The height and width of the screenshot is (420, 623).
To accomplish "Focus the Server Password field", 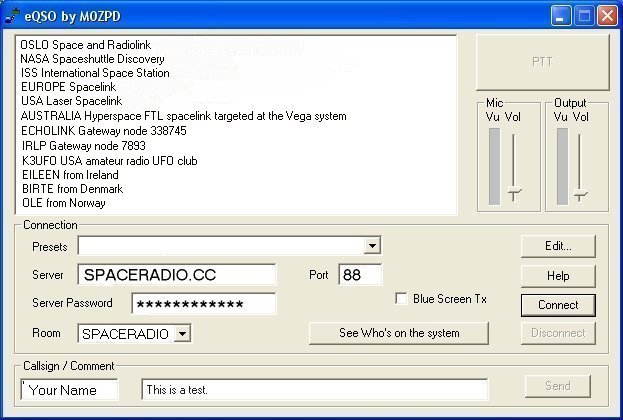I will tap(204, 304).
